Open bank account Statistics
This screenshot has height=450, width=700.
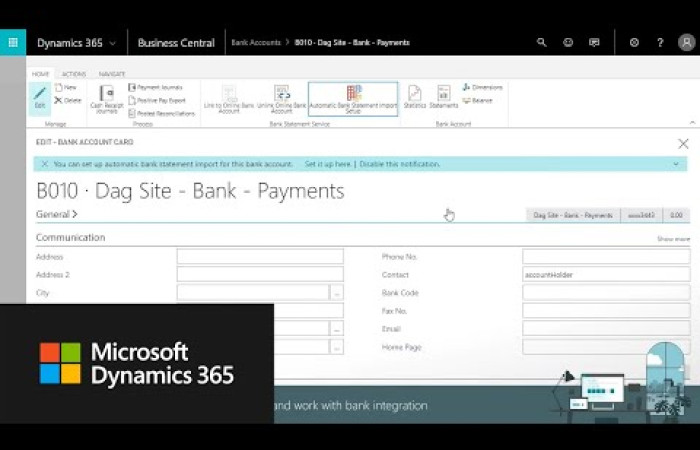click(x=415, y=97)
